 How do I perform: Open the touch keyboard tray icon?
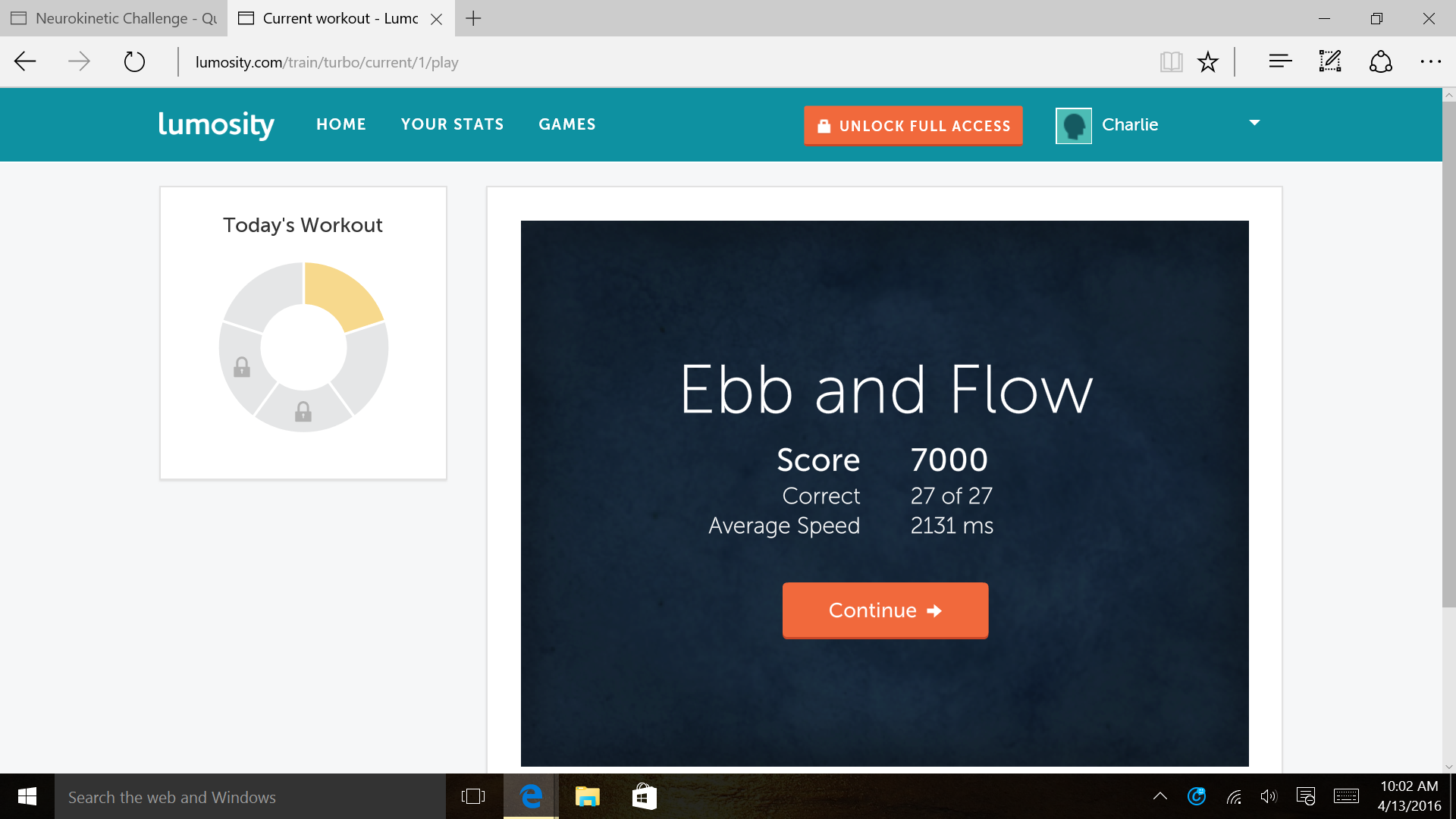click(x=1346, y=796)
